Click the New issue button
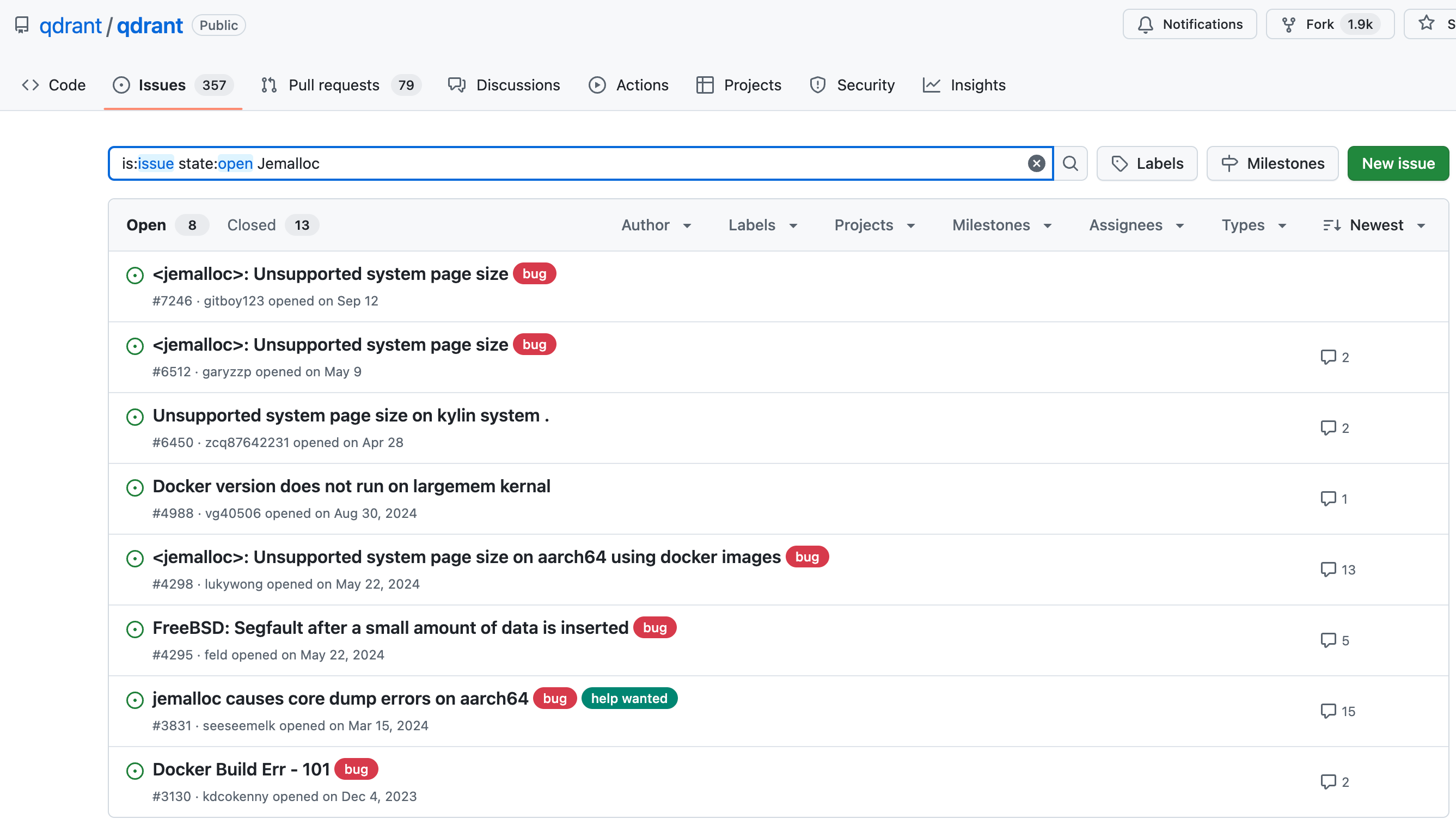Image resolution: width=1456 pixels, height=819 pixels. pyautogui.click(x=1397, y=163)
